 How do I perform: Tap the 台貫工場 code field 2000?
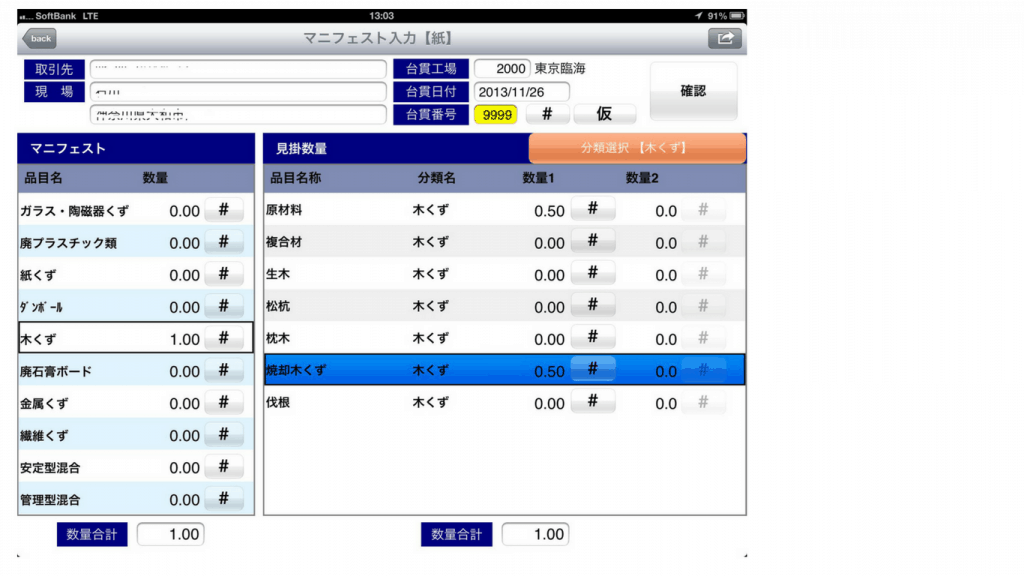[503, 69]
